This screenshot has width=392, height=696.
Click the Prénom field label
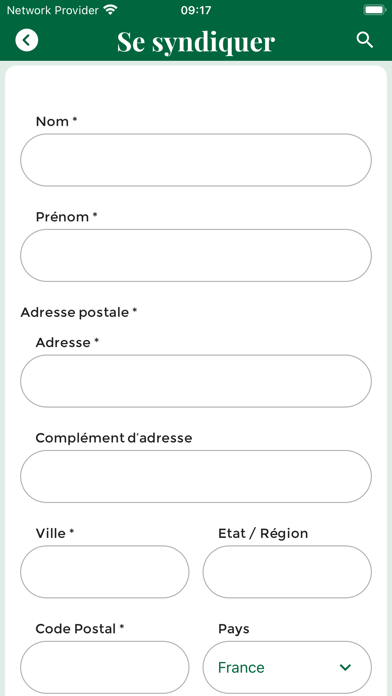[66, 217]
